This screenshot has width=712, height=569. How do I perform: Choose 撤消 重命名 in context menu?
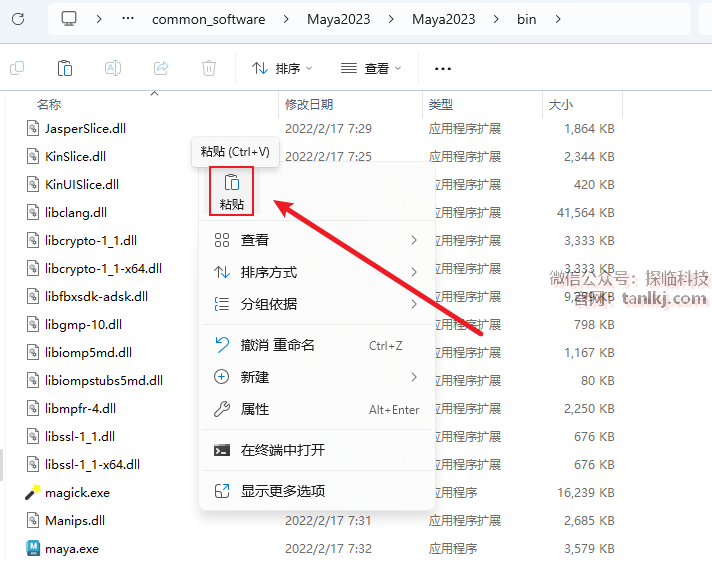[316, 346]
